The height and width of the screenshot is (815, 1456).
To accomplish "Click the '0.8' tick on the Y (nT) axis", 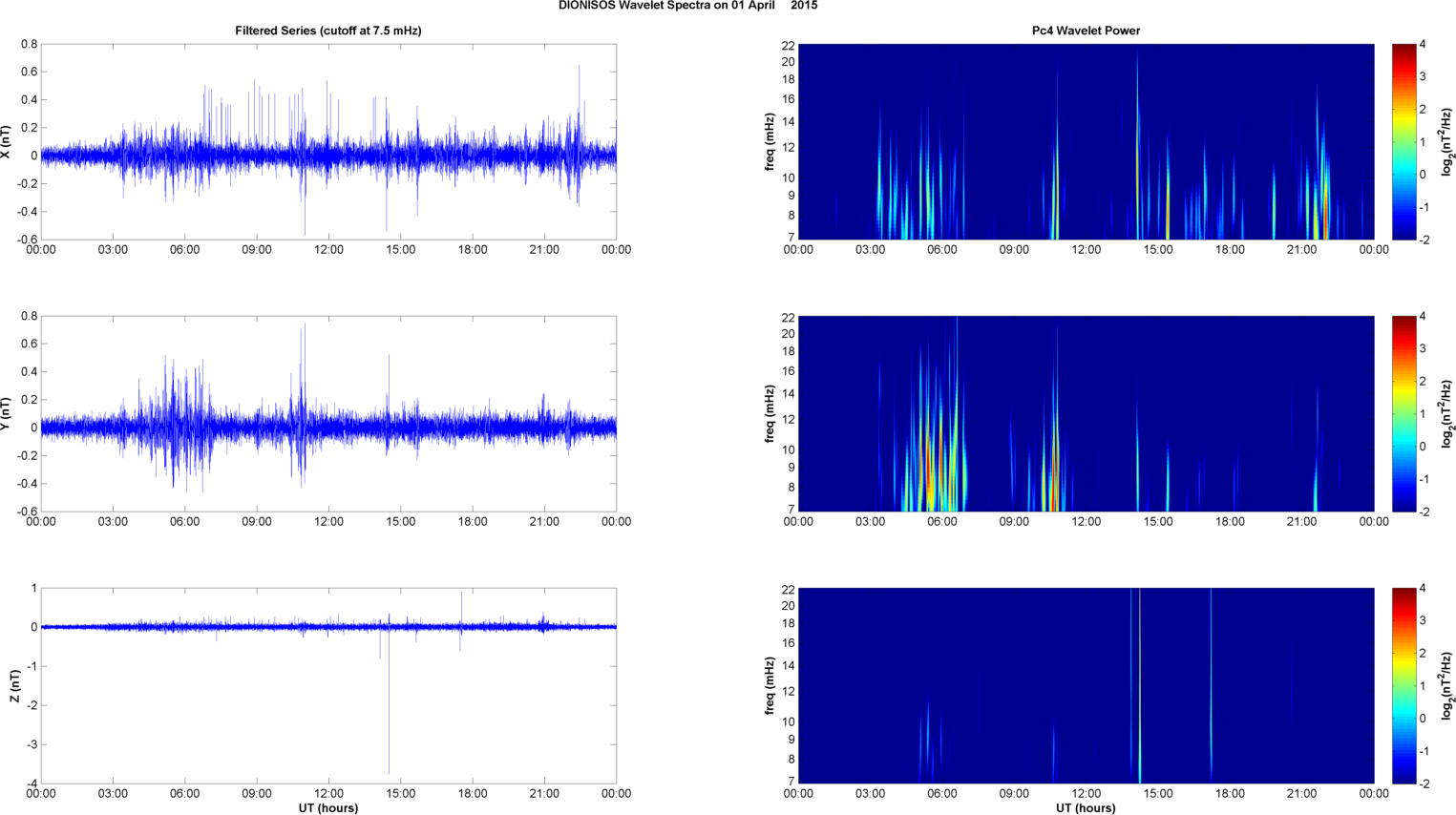I will tap(30, 317).
